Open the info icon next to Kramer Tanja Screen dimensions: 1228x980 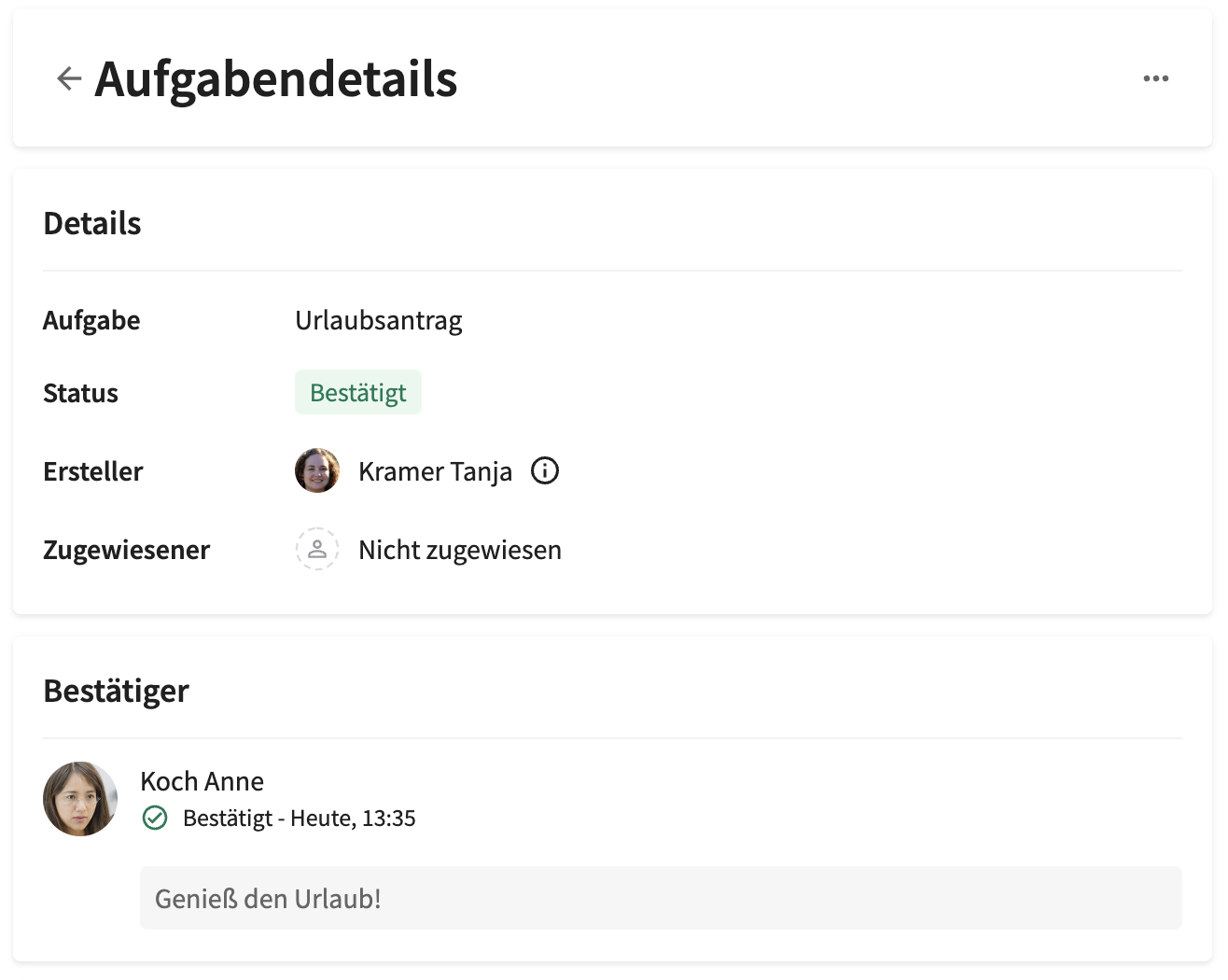545,470
